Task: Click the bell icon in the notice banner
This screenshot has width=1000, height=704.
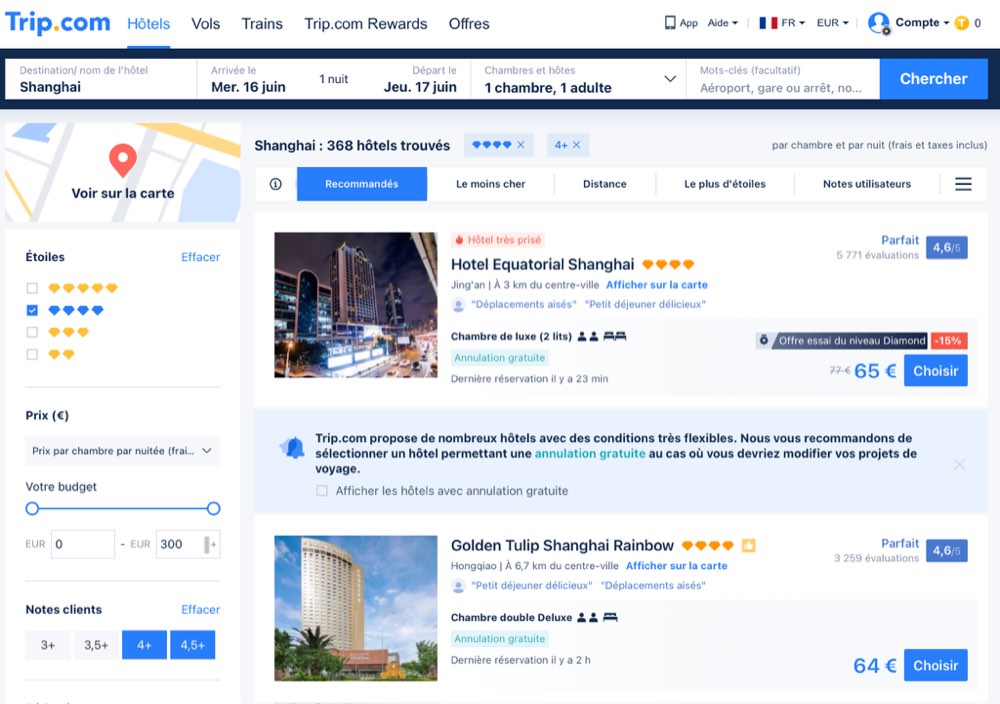Action: [293, 448]
